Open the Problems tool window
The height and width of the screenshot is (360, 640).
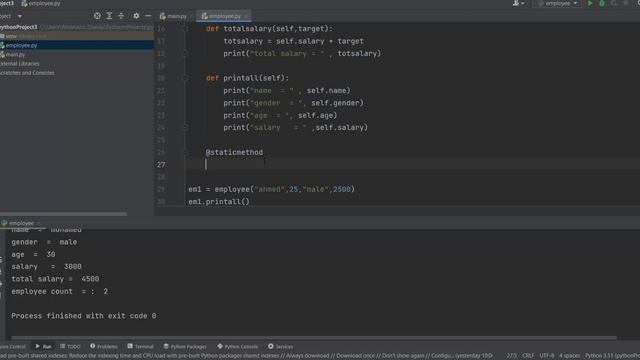104,347
